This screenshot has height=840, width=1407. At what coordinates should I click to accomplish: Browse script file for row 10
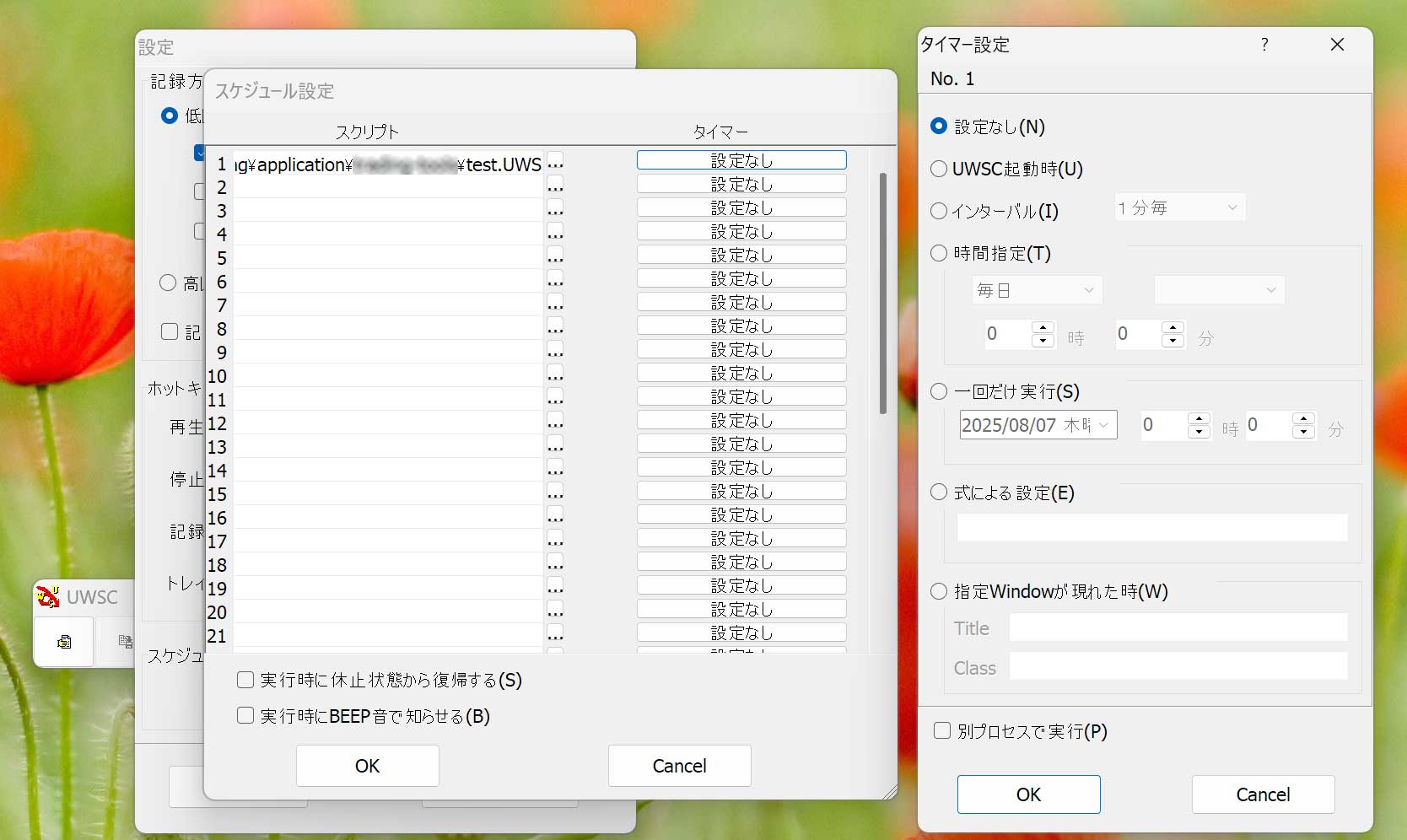pos(555,376)
